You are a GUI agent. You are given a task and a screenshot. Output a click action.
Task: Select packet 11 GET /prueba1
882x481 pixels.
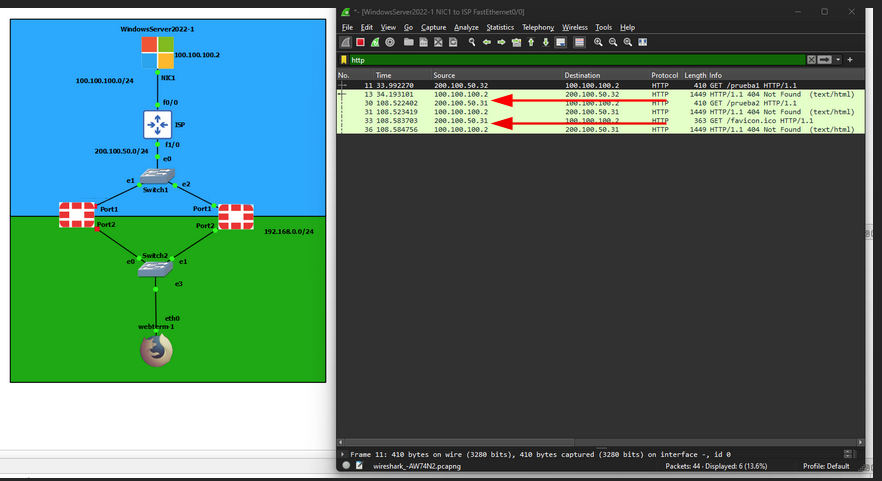point(600,86)
